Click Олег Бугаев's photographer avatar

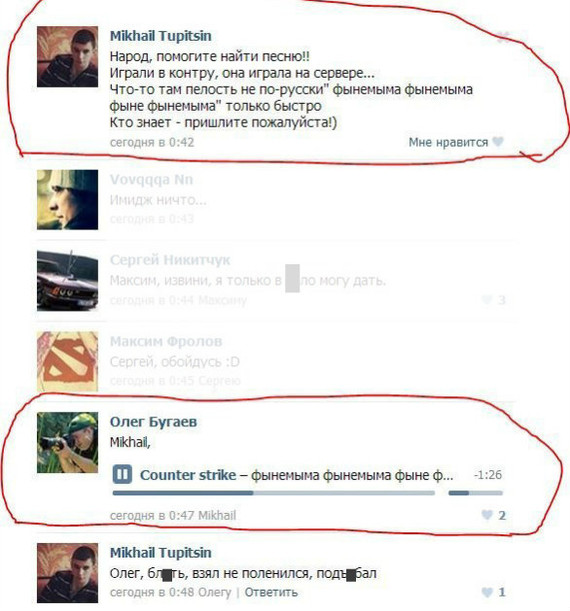tap(67, 442)
